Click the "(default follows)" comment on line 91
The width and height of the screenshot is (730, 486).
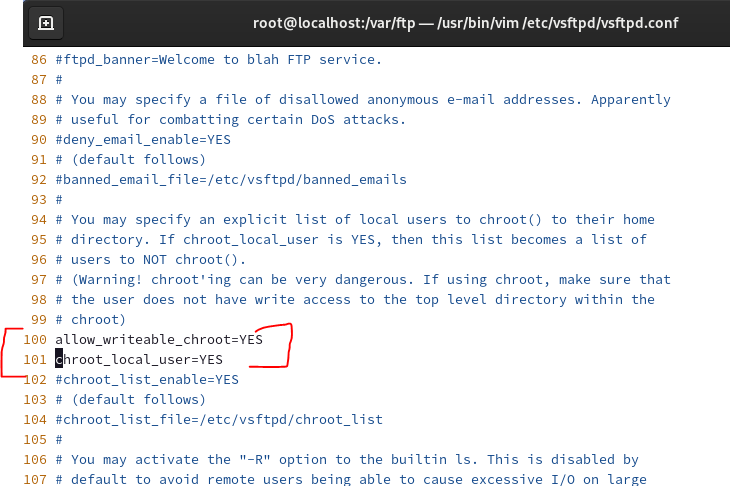pos(130,160)
